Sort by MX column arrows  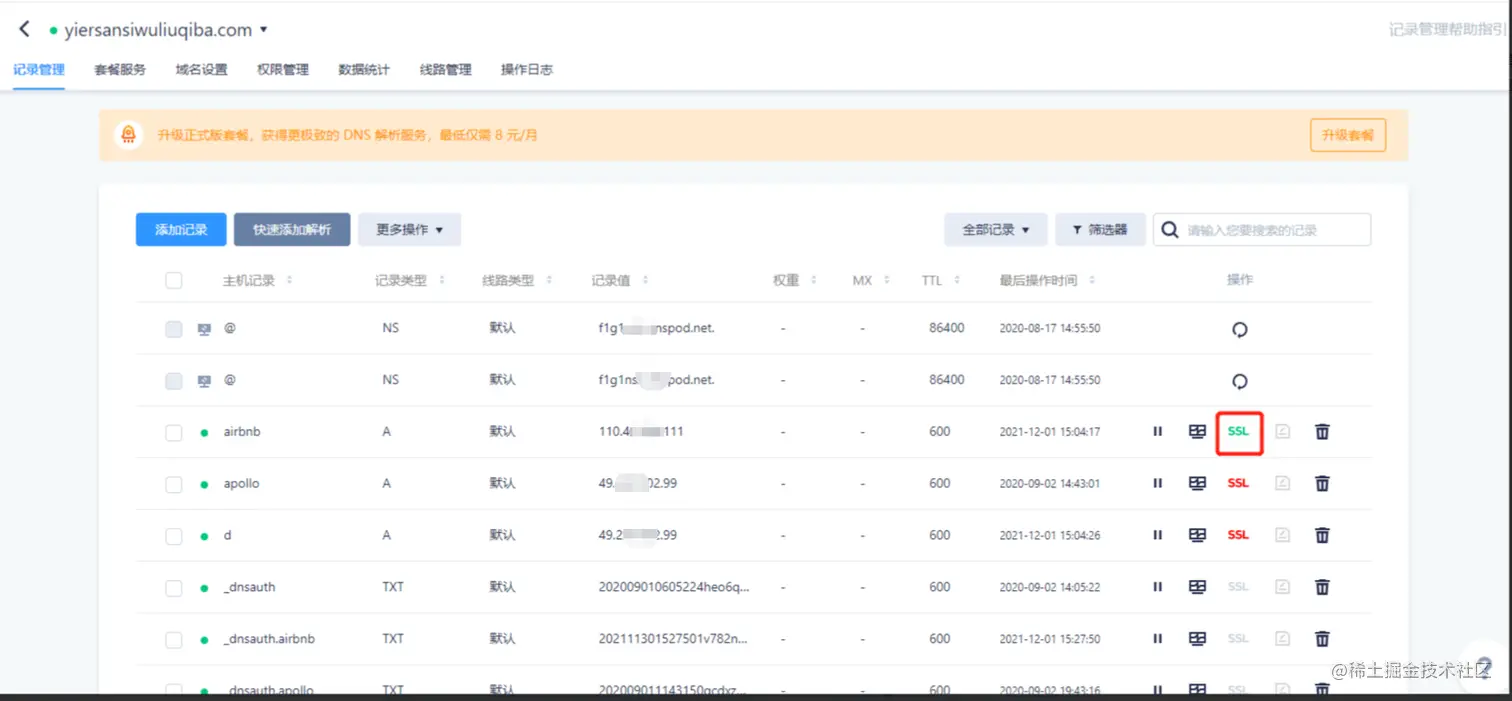887,281
